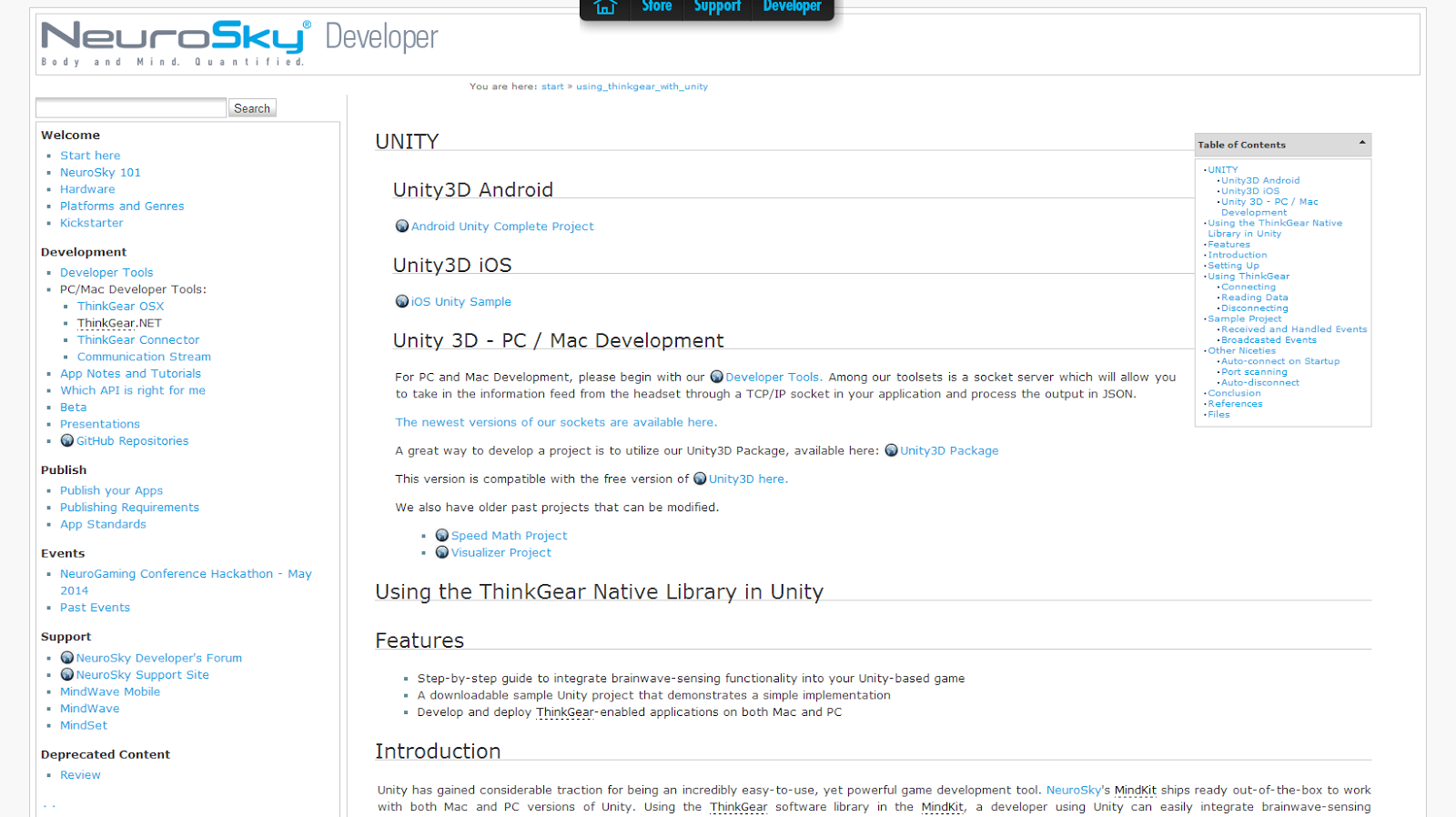Jump to Reading Data in contents
The width and height of the screenshot is (1456, 817).
1254,298
